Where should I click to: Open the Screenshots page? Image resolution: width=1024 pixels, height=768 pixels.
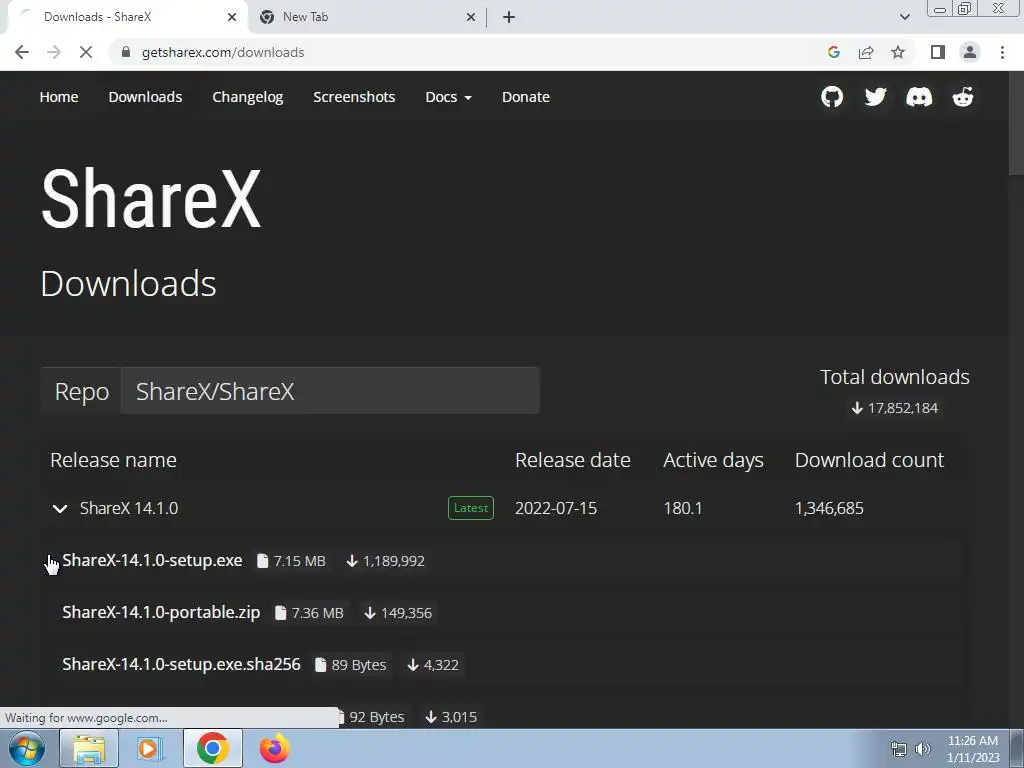[x=354, y=97]
